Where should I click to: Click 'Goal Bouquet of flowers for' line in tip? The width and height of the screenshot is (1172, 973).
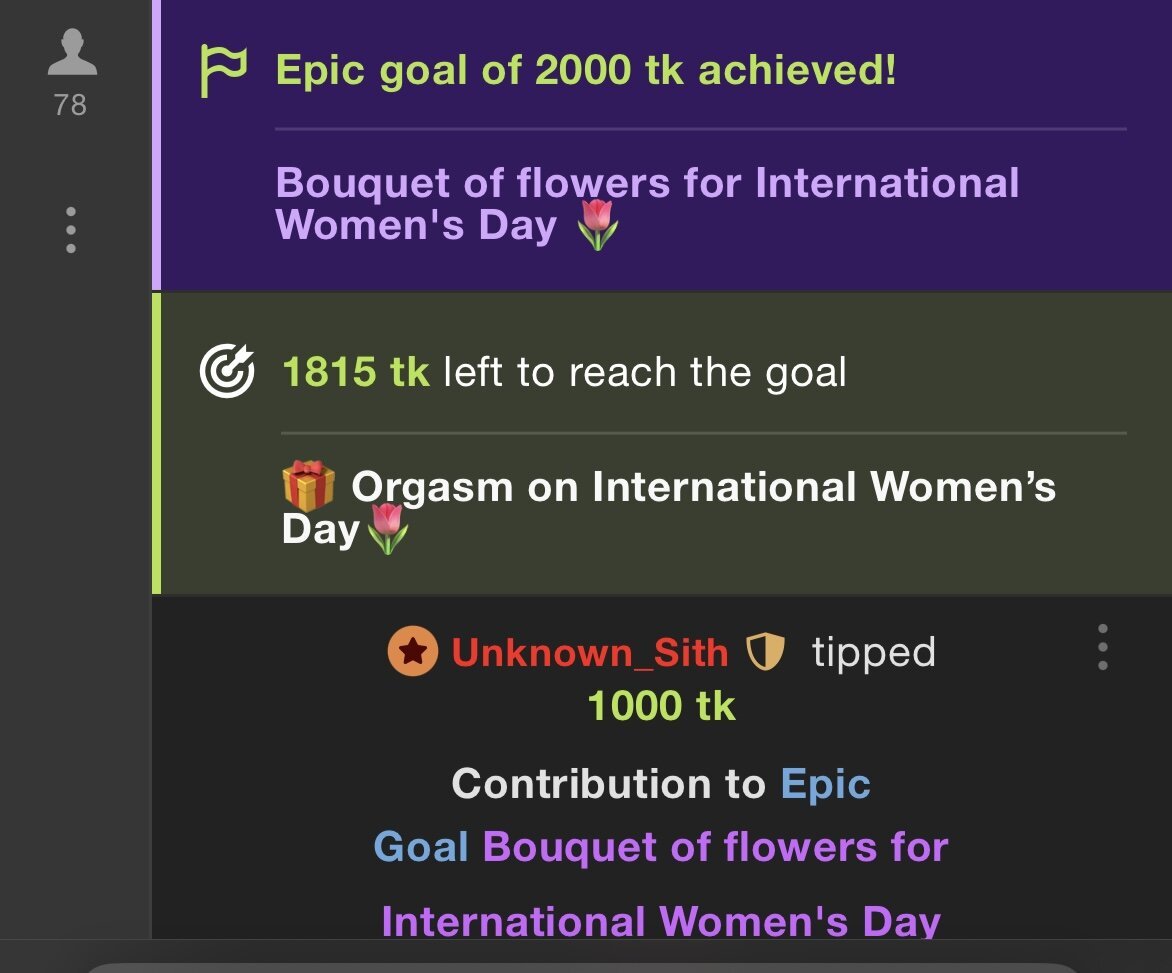(660, 847)
